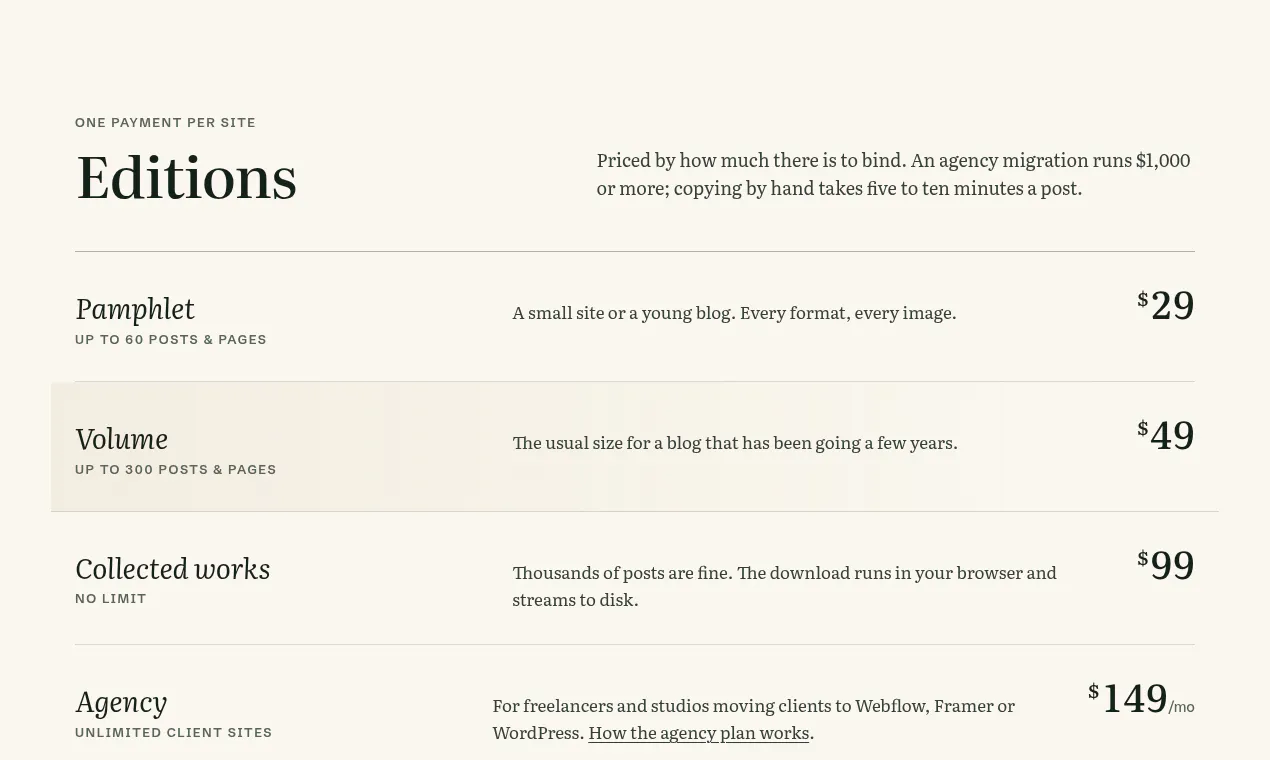The image size is (1270, 760).
Task: Click the Editions heading
Action: (x=187, y=178)
